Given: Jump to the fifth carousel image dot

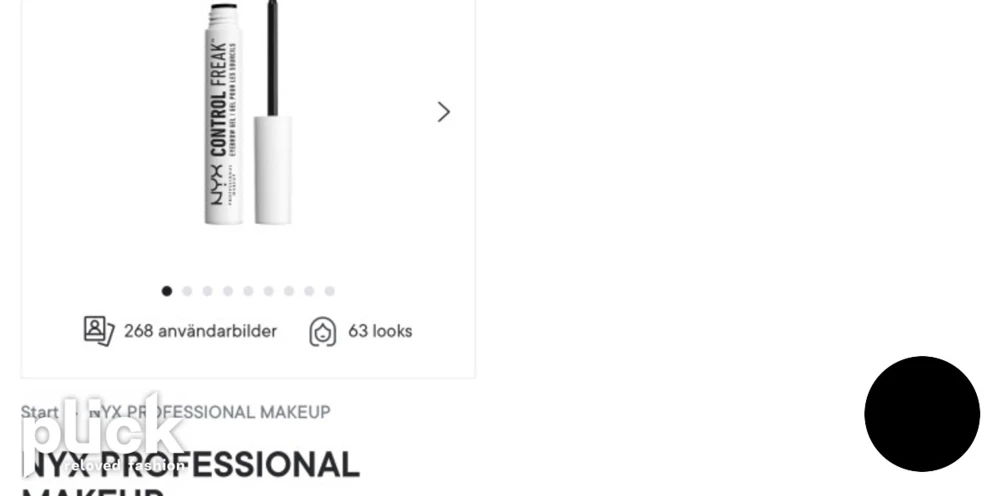Looking at the screenshot, I should 248,291.
